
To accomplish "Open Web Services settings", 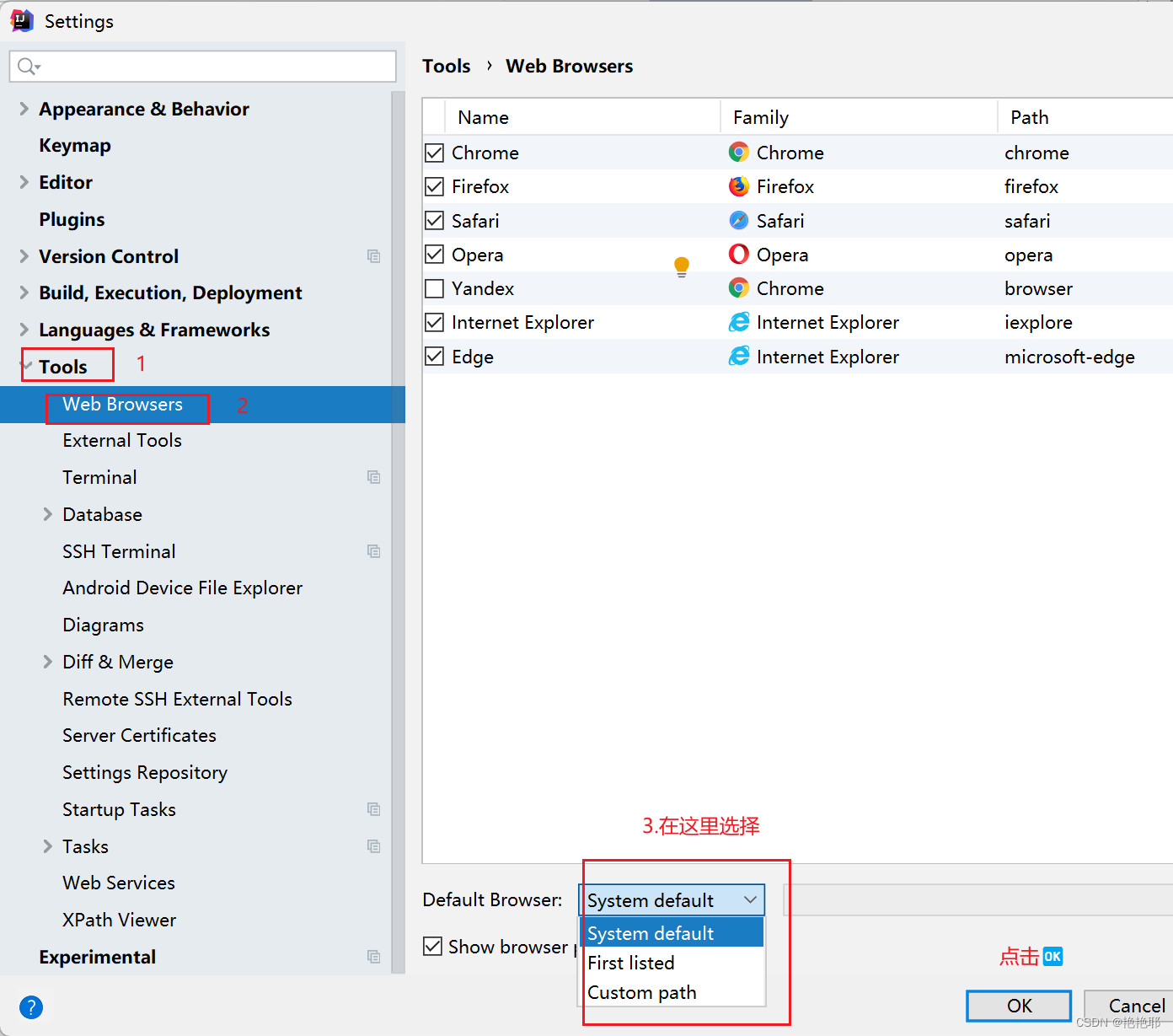I will pos(119,883).
